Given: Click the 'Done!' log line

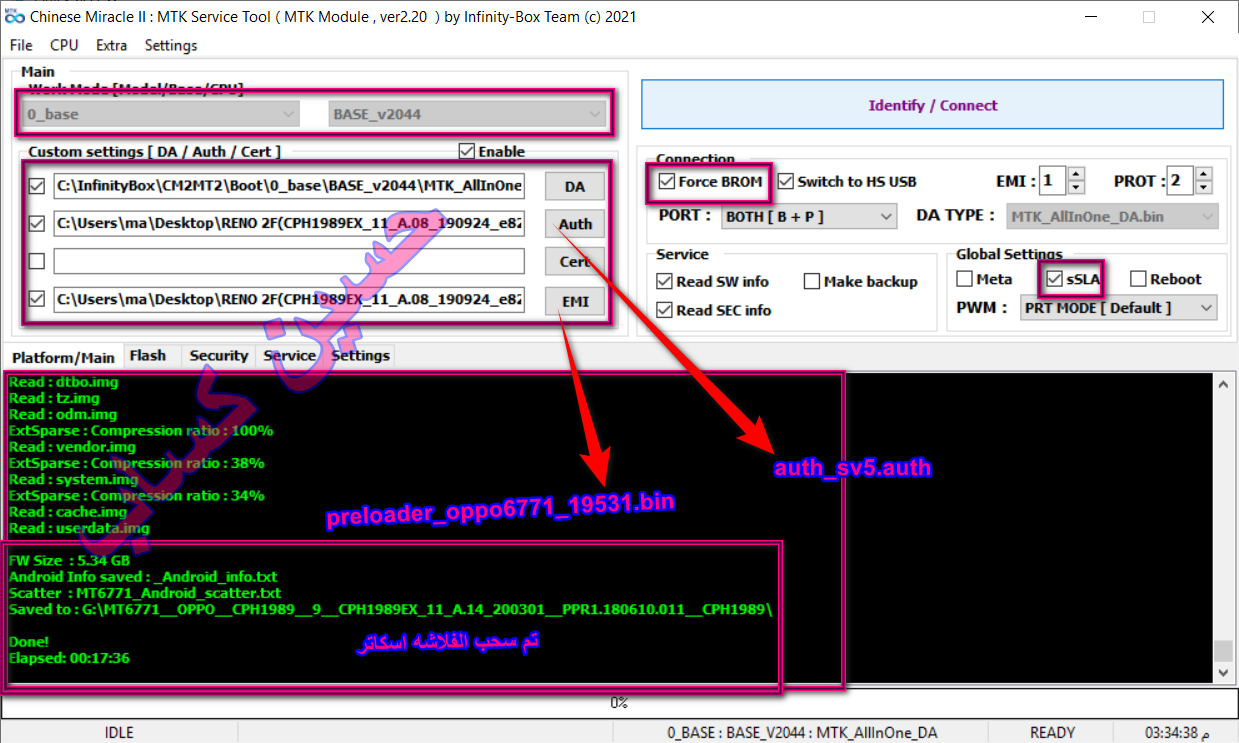Looking at the screenshot, I should [x=29, y=641].
